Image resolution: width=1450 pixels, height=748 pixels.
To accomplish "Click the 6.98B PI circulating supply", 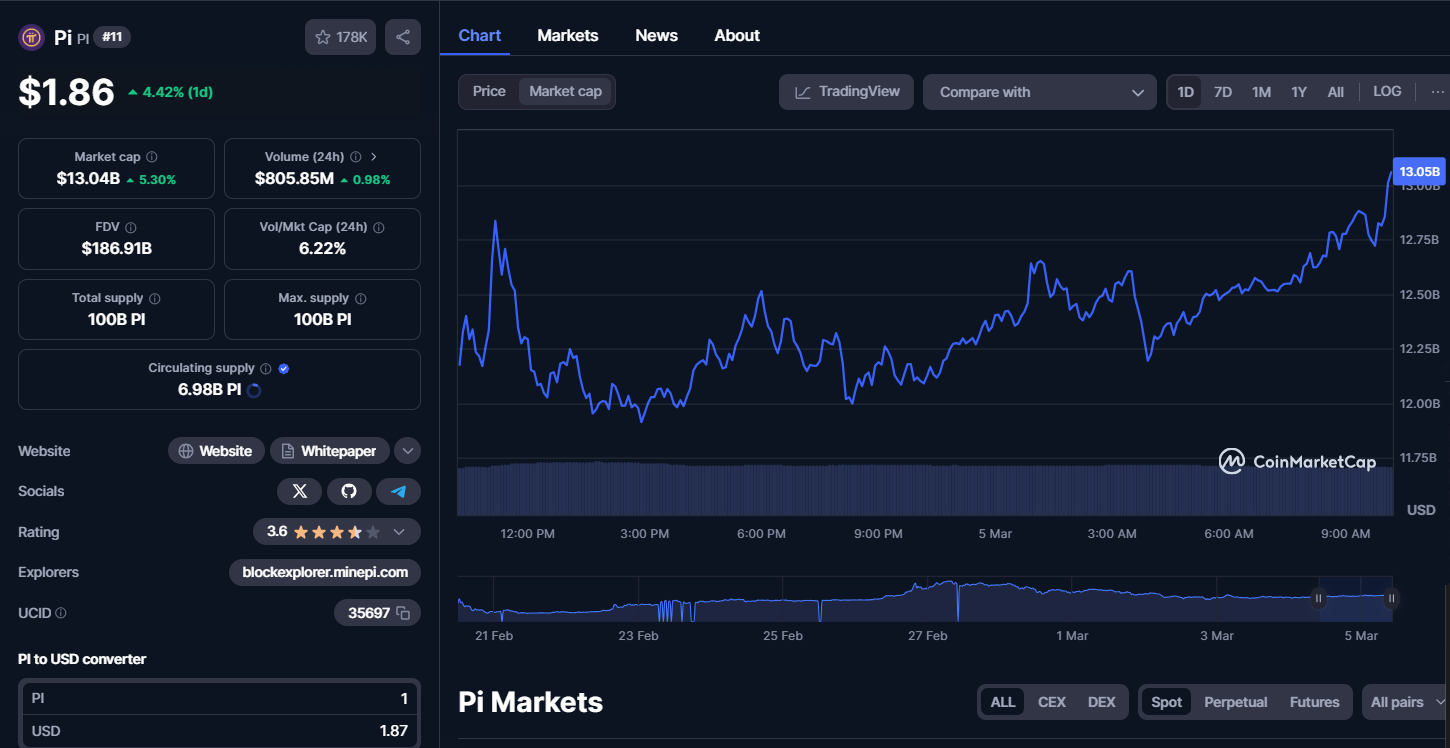I will 209,389.
